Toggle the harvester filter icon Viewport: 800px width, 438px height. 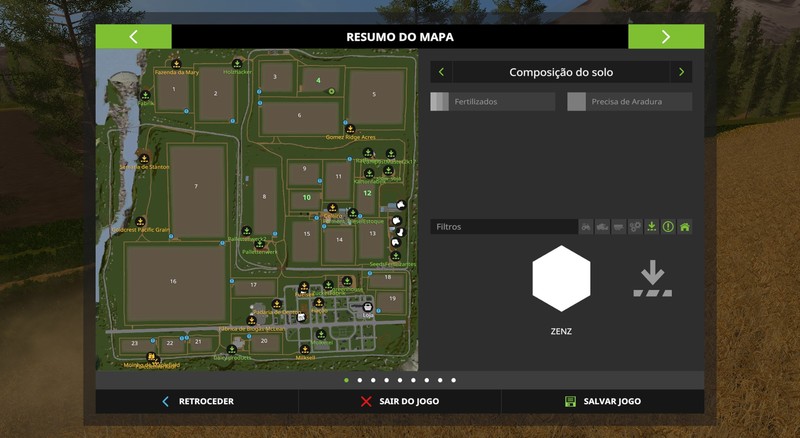[602, 227]
